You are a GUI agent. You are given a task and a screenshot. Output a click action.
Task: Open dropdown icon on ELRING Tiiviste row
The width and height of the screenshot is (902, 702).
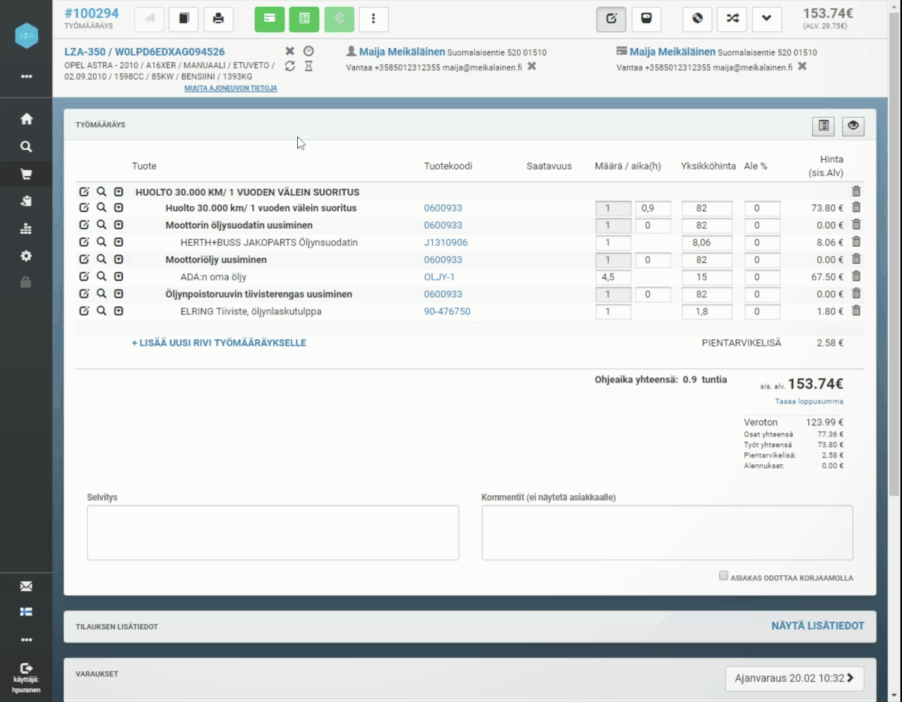(119, 311)
